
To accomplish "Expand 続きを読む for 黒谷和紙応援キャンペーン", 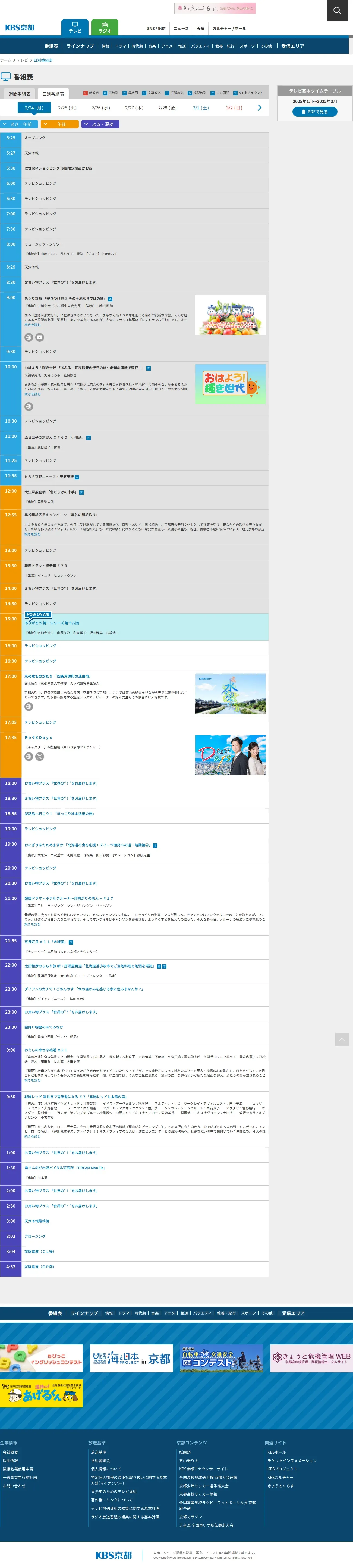I will coord(32,534).
